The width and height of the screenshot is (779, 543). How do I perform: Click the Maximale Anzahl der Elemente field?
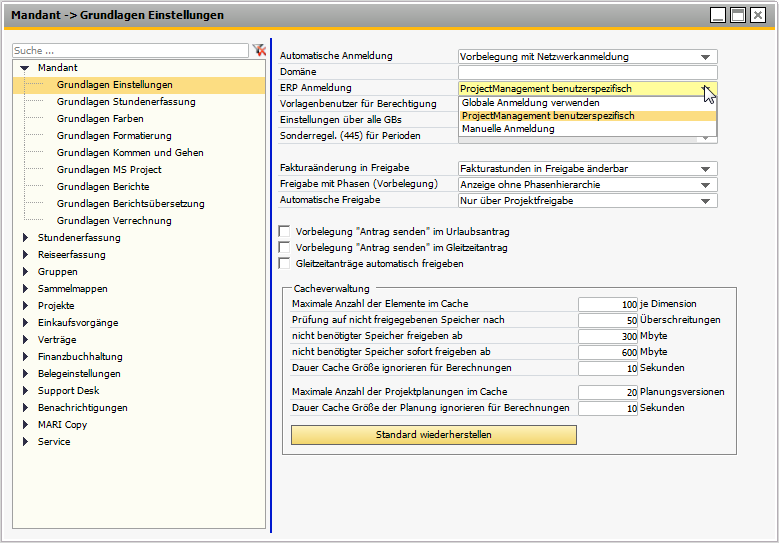coord(608,304)
